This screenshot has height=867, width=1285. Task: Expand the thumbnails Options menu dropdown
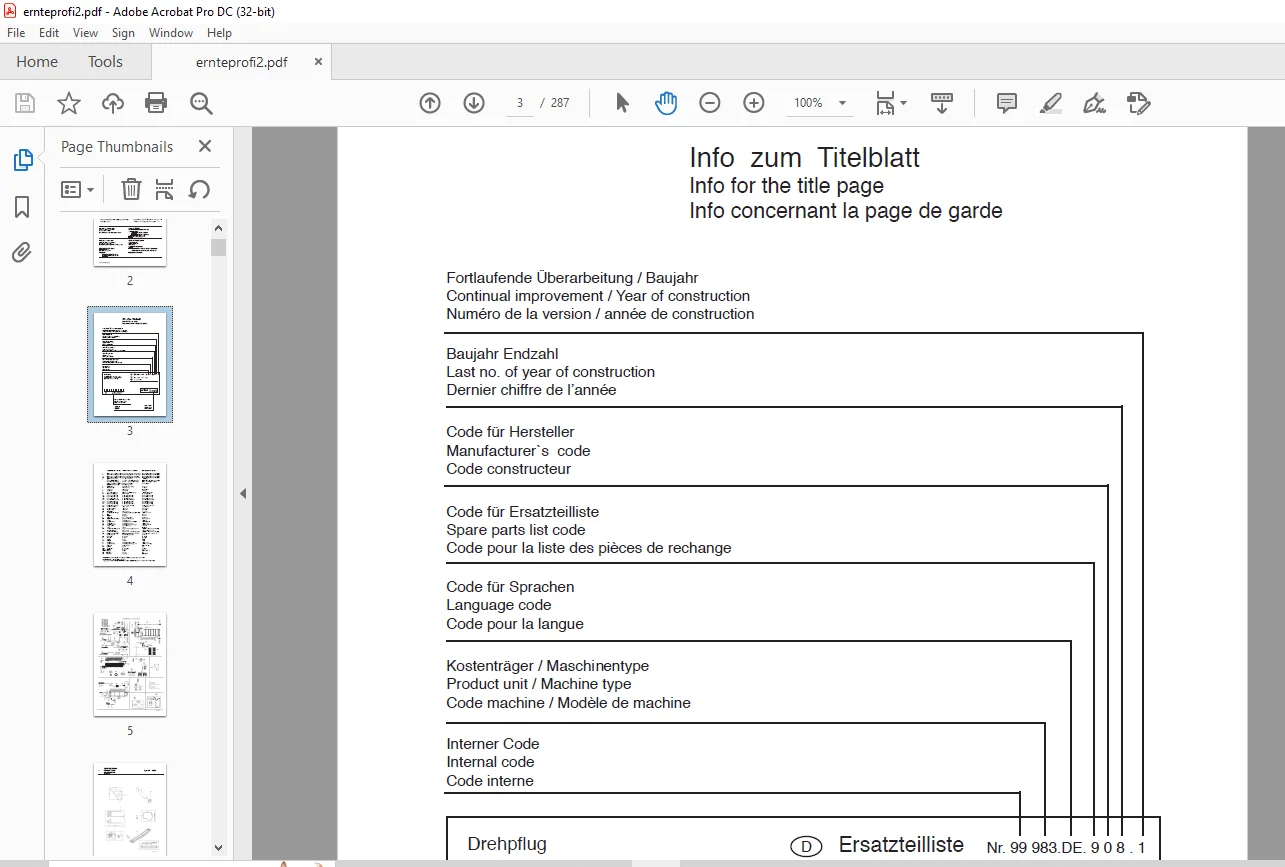(78, 189)
